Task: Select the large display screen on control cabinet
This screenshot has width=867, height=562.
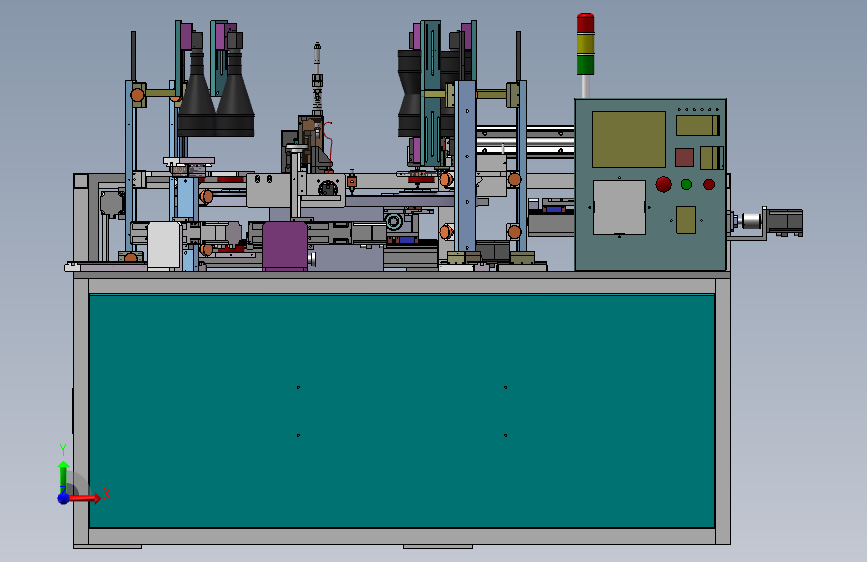Action: [629, 139]
